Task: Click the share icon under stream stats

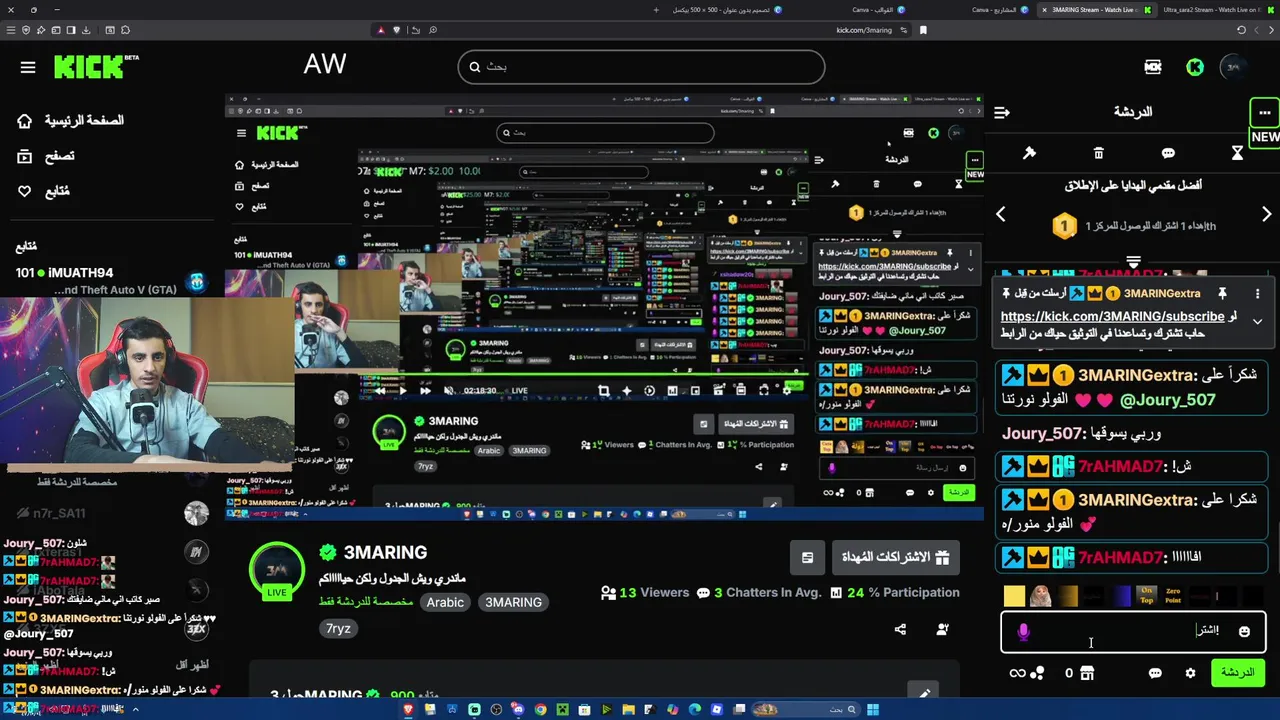Action: tap(900, 629)
